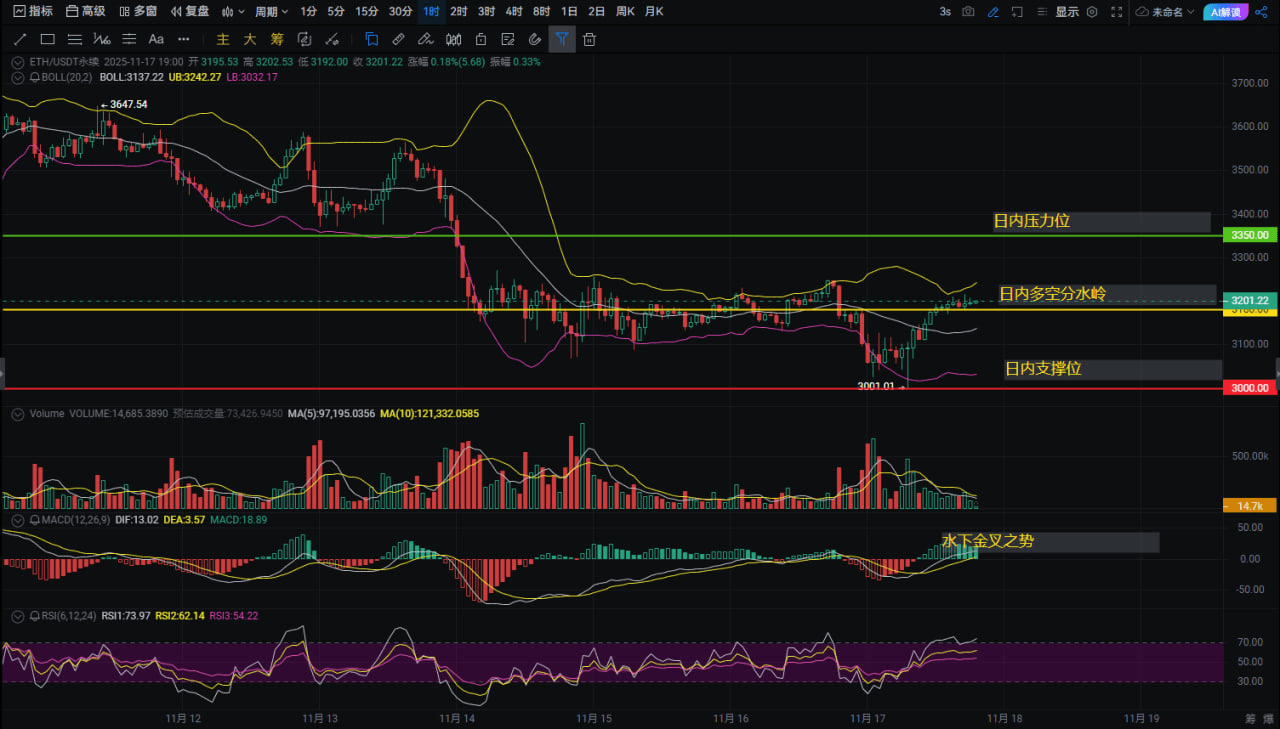The image size is (1280, 729).
Task: Enter fullscreen with the expand icon
Action: tap(1116, 12)
